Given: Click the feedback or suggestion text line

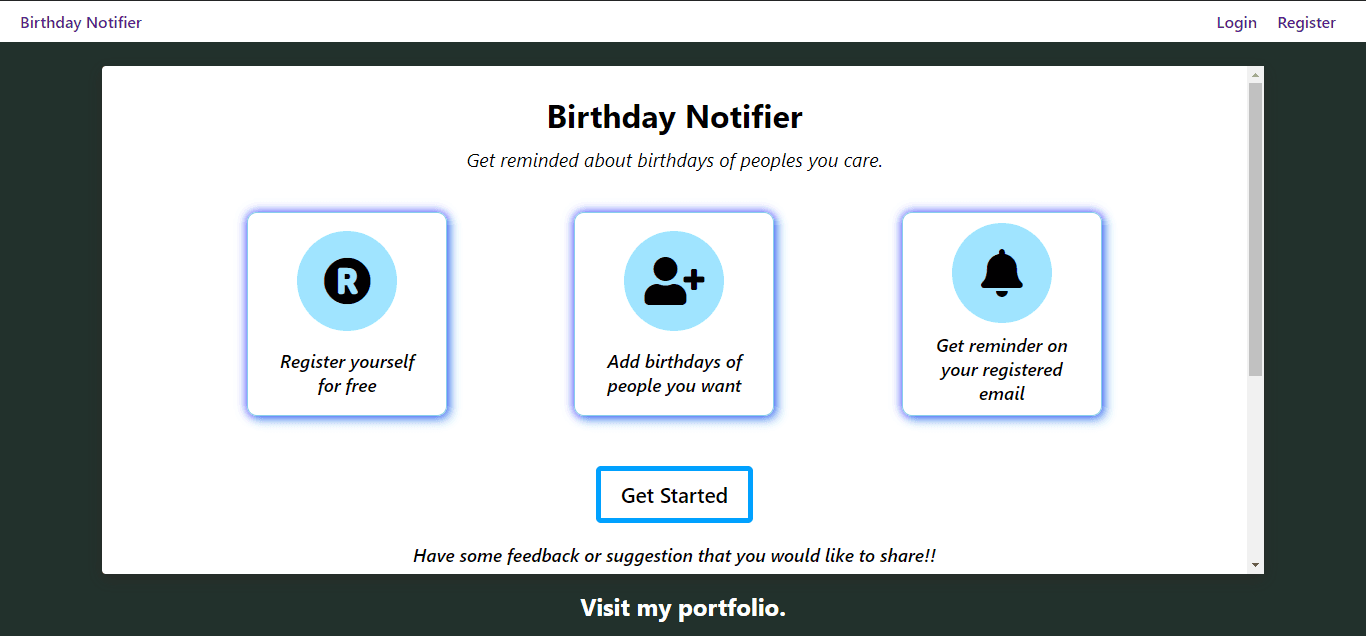Looking at the screenshot, I should click(674, 556).
